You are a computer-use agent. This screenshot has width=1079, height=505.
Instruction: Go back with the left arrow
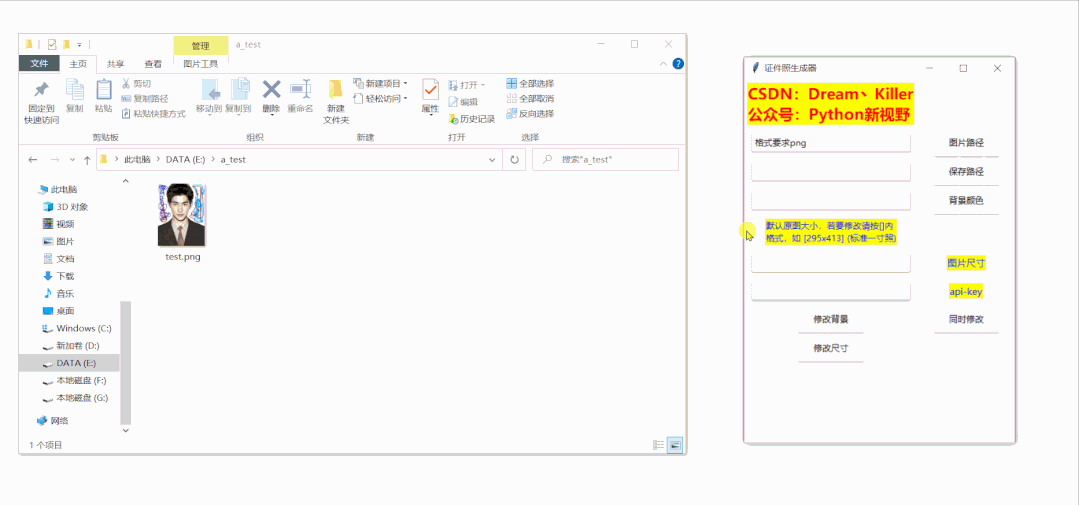[x=32, y=160]
